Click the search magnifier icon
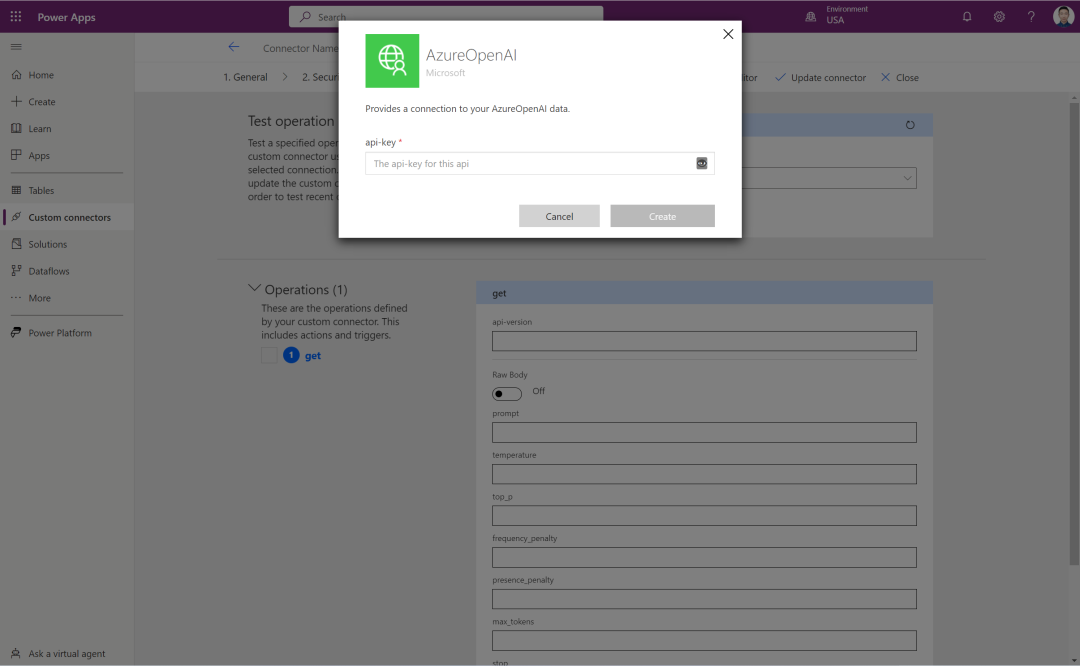 [x=305, y=17]
